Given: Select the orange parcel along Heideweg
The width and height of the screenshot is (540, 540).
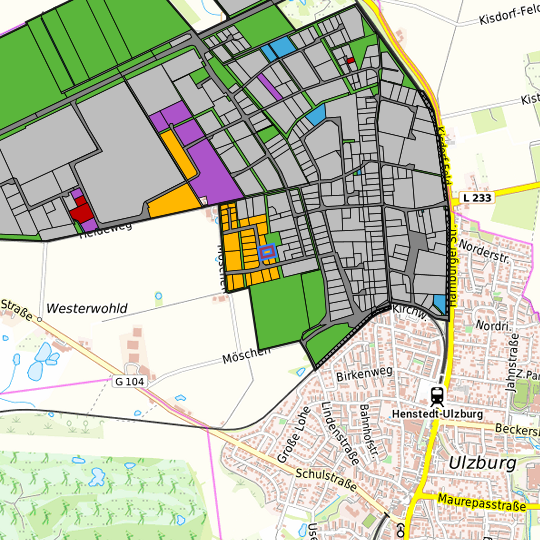Looking at the screenshot, I should click(174, 202).
